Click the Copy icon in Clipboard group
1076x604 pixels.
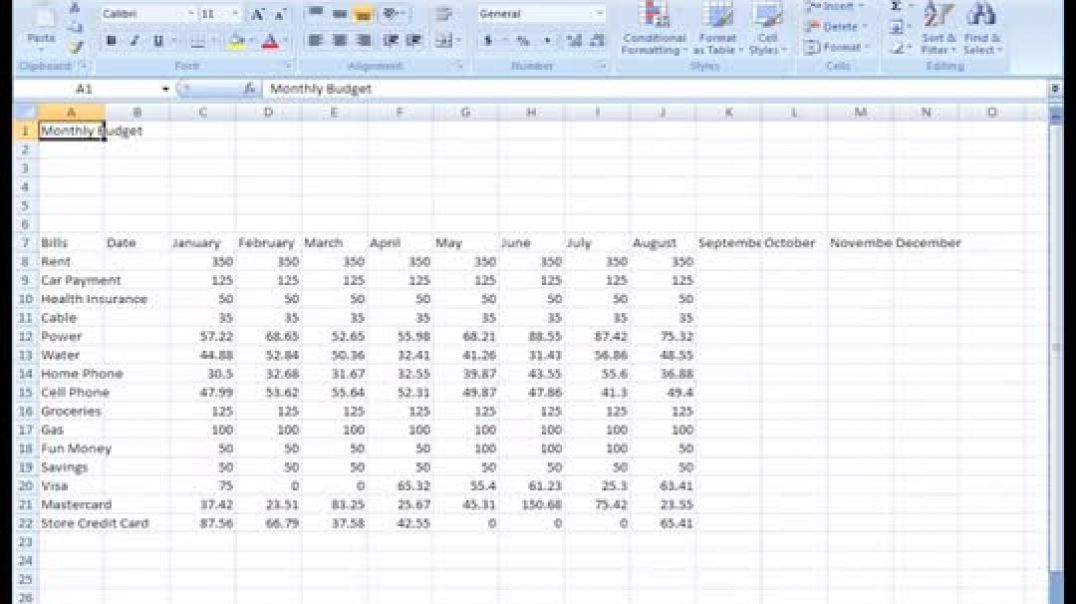(x=75, y=27)
